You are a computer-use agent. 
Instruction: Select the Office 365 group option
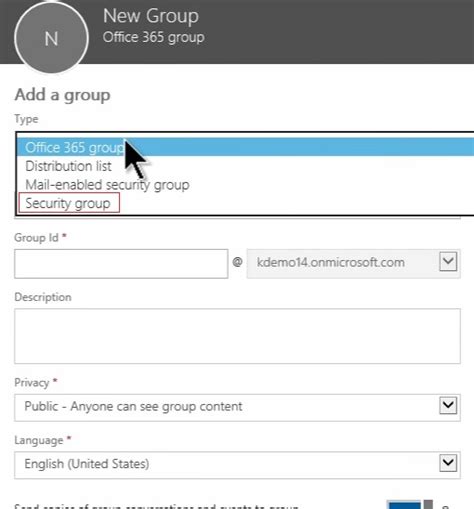[x=245, y=147]
